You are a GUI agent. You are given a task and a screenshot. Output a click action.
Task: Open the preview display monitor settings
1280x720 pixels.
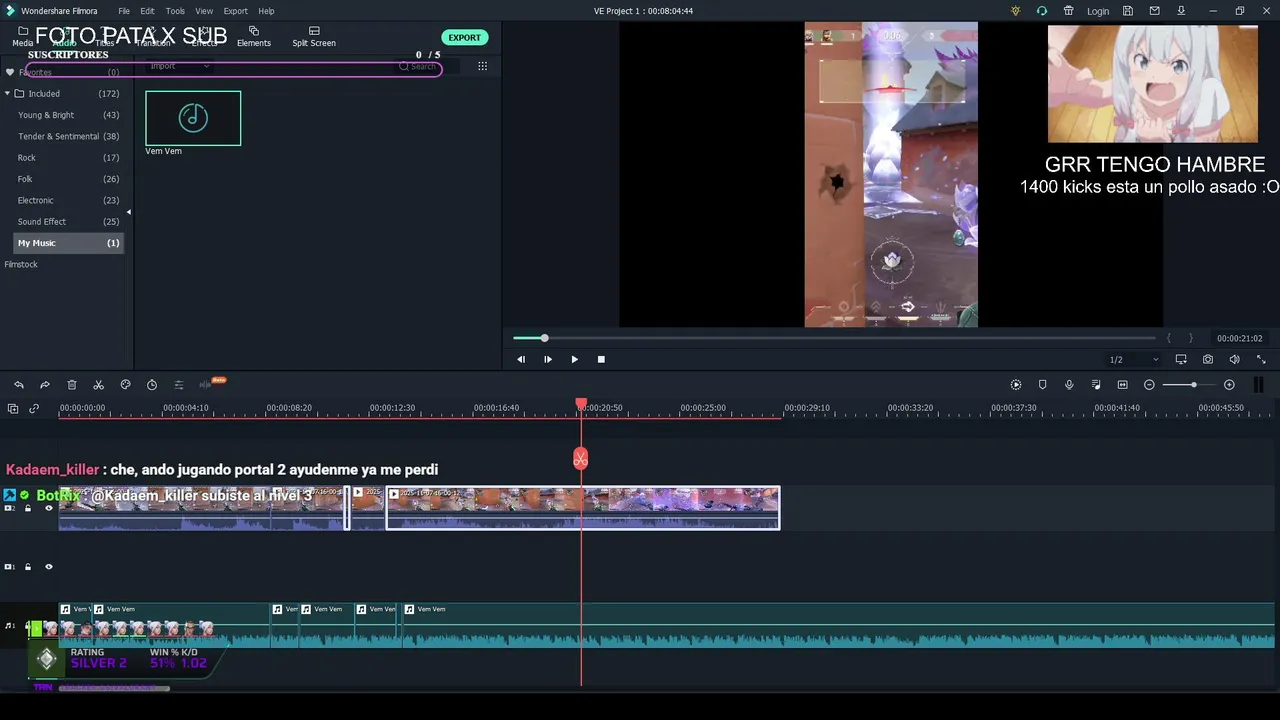[x=1181, y=359]
